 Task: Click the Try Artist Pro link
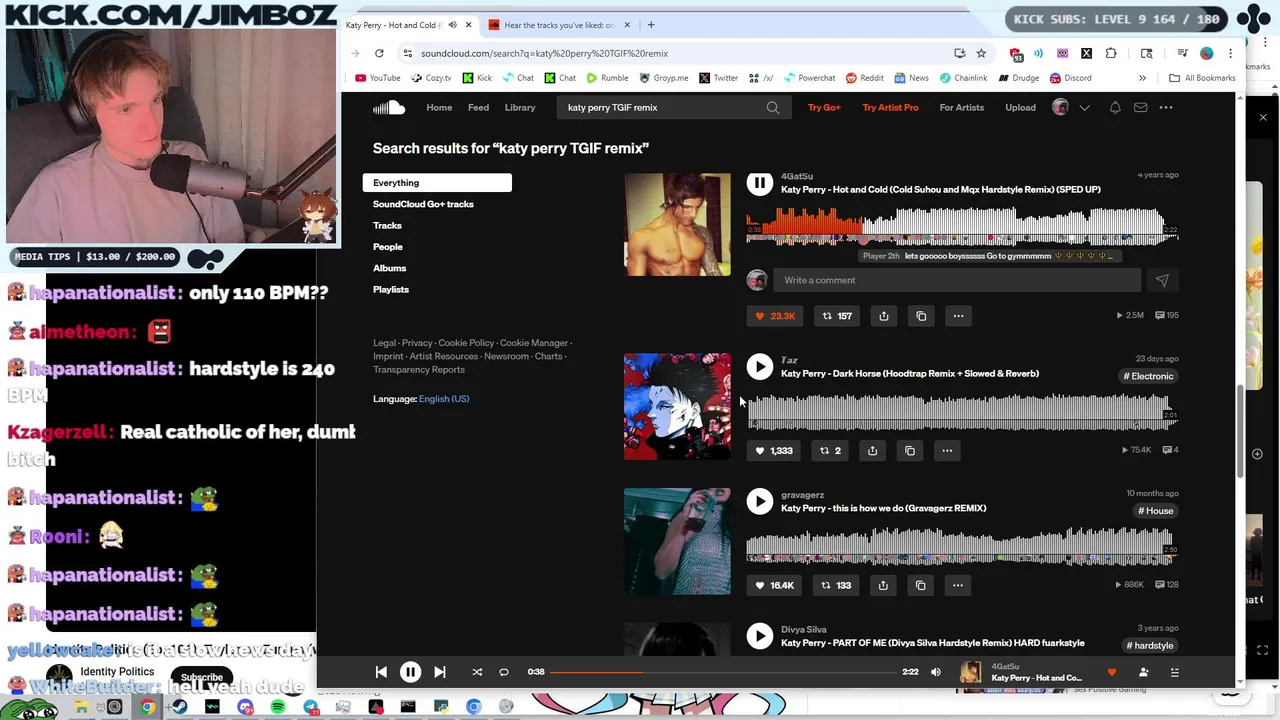coord(890,107)
